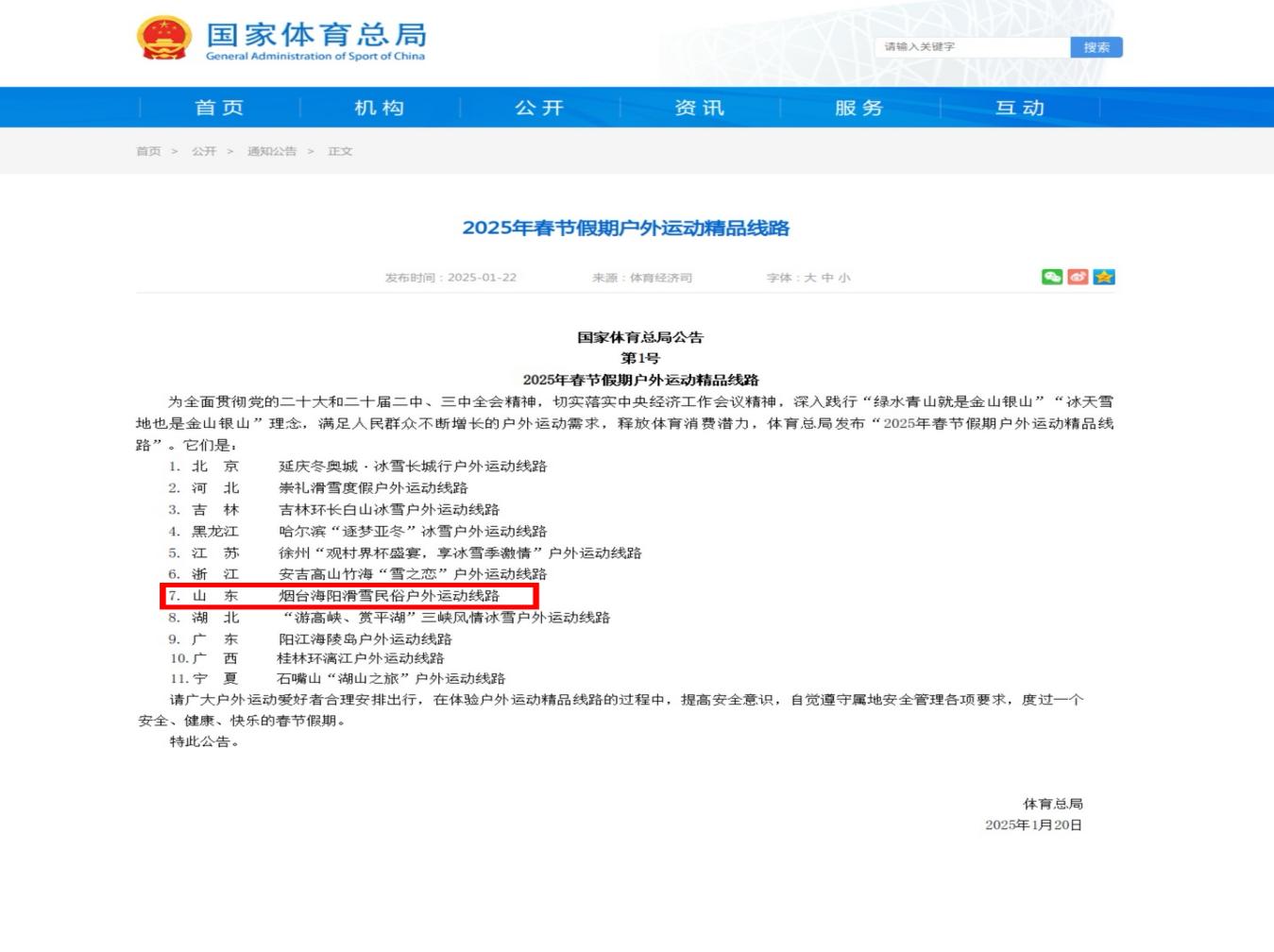Click the 国家体育总局 site title
1274x952 pixels.
(316, 34)
